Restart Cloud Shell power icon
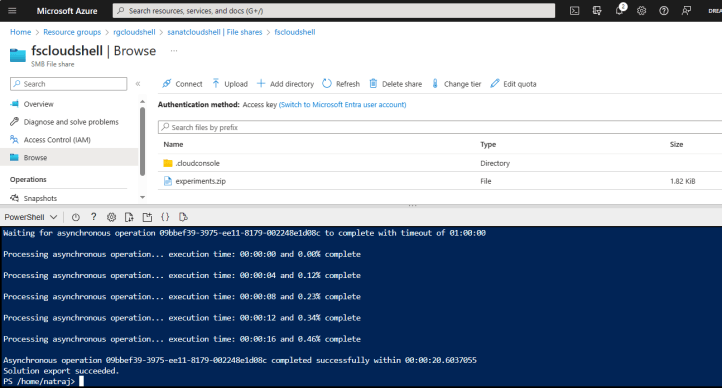The image size is (722, 388). (x=76, y=217)
